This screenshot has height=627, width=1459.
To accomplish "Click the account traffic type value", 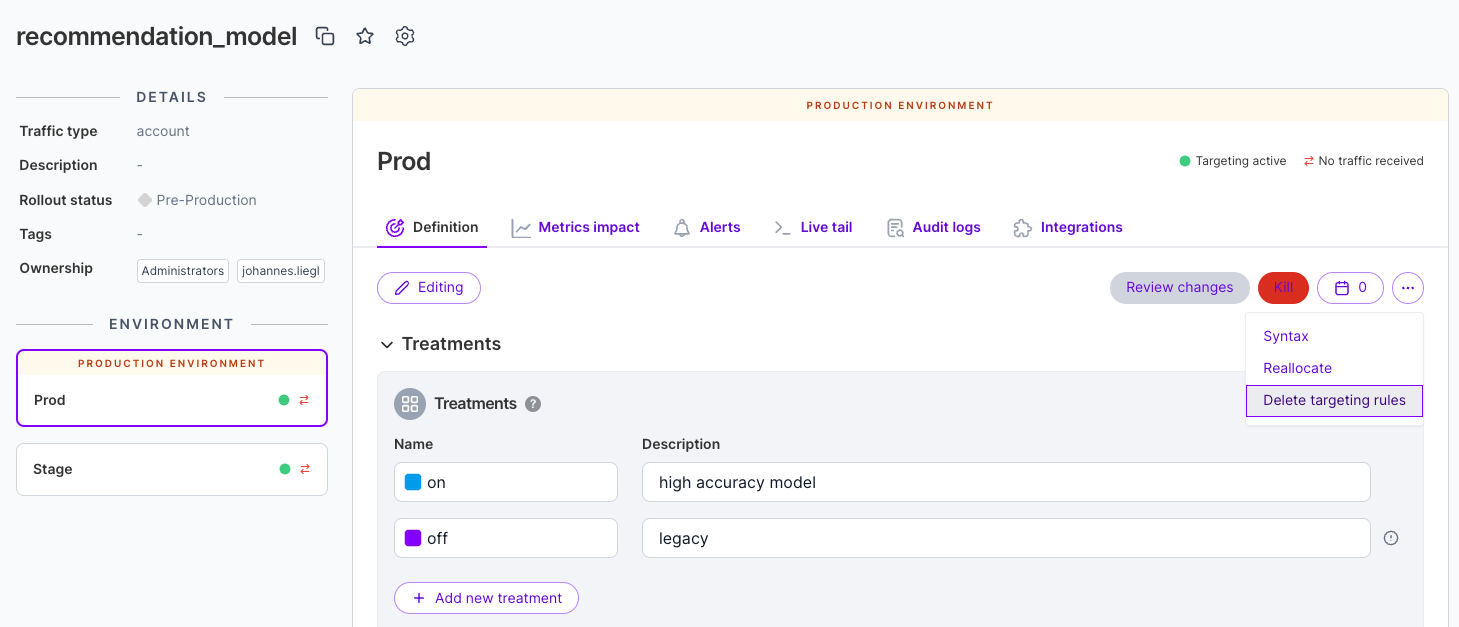I will click(163, 131).
